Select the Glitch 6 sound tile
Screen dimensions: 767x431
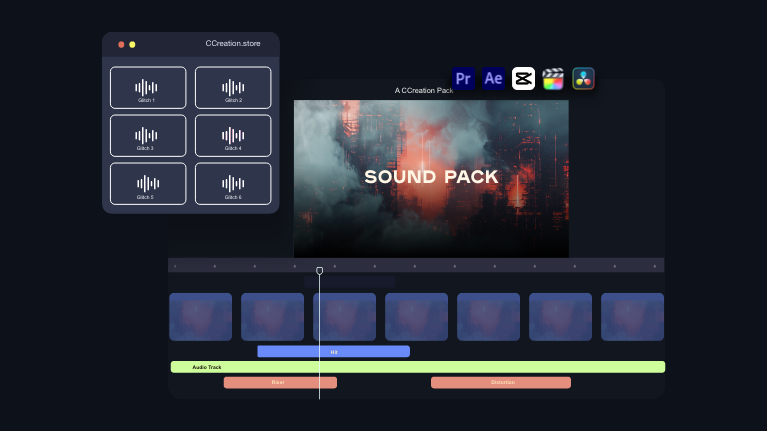(233, 184)
